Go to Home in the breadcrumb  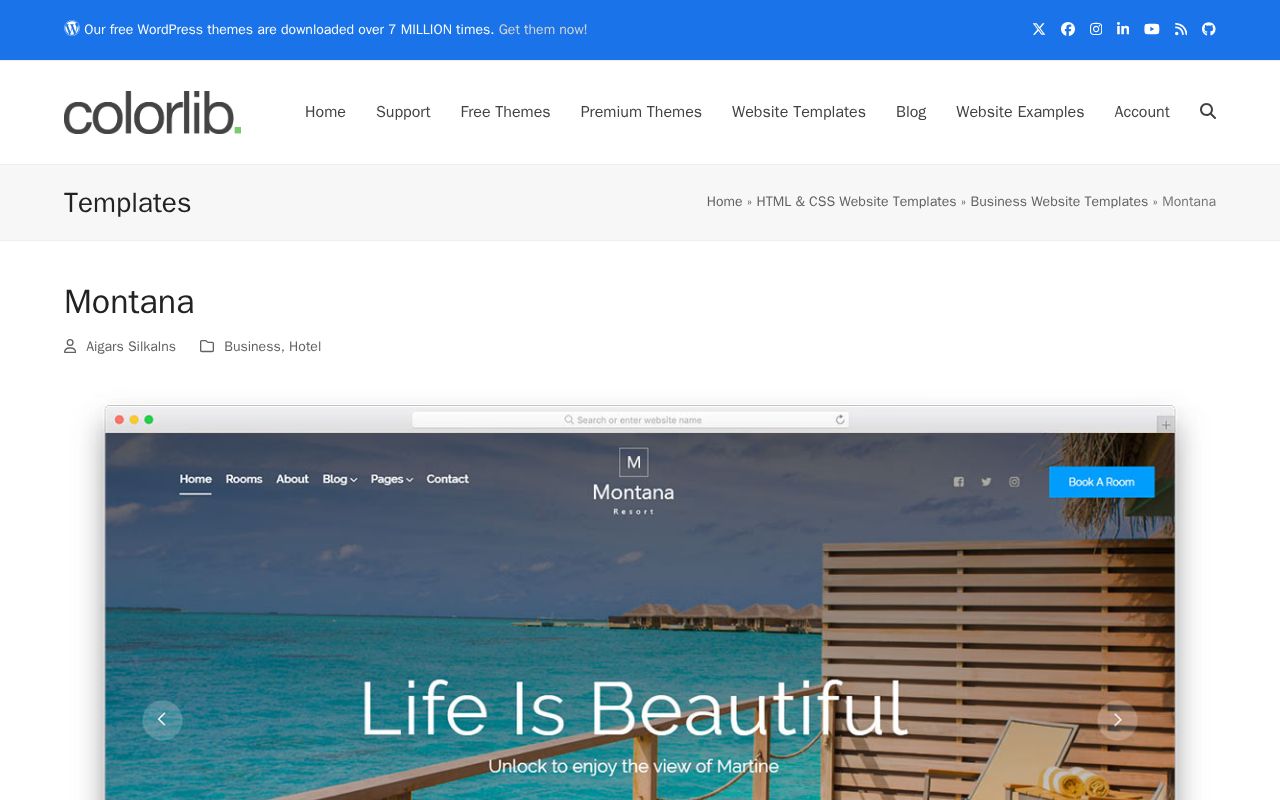coord(724,202)
